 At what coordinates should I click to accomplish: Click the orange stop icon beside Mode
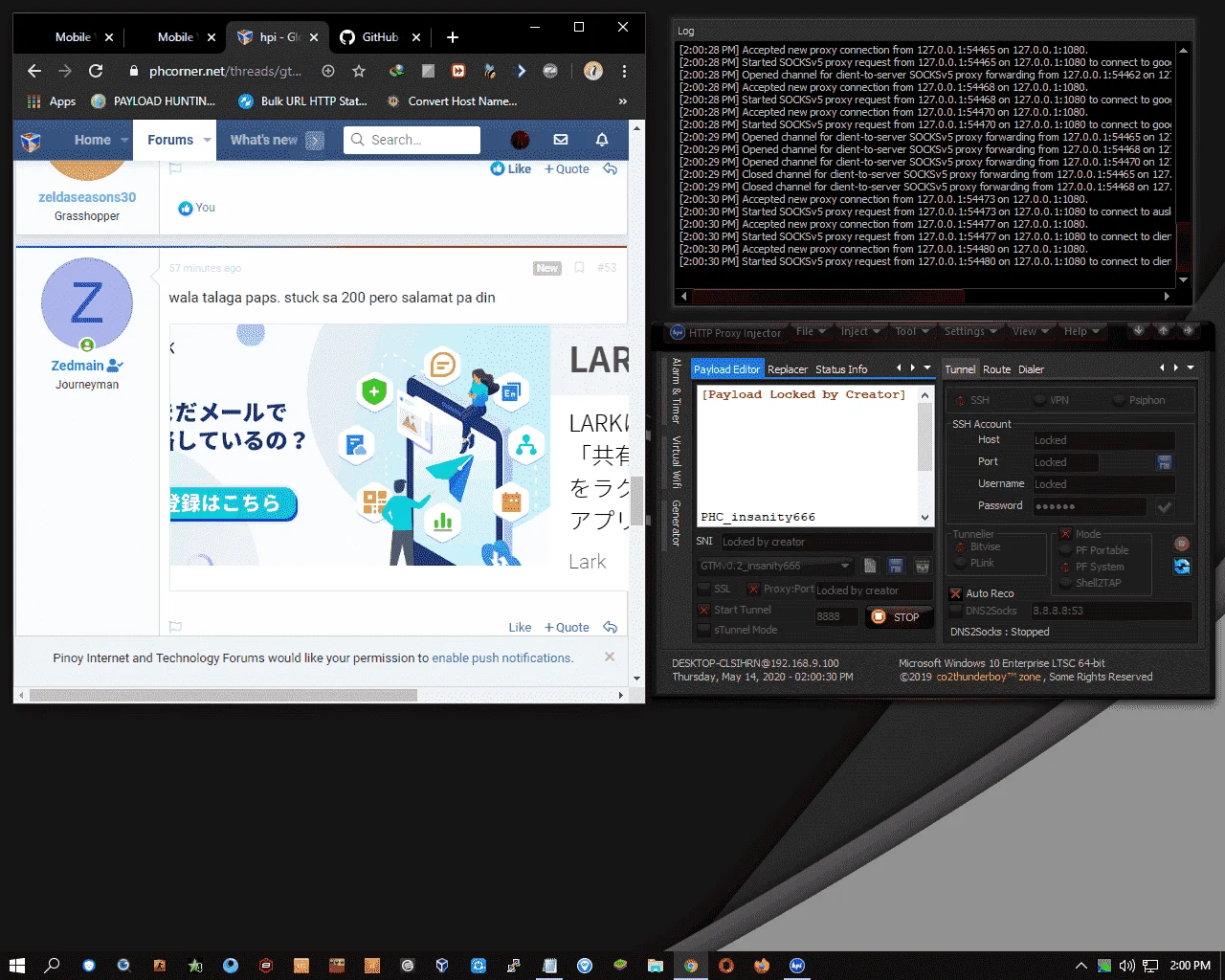1182,544
